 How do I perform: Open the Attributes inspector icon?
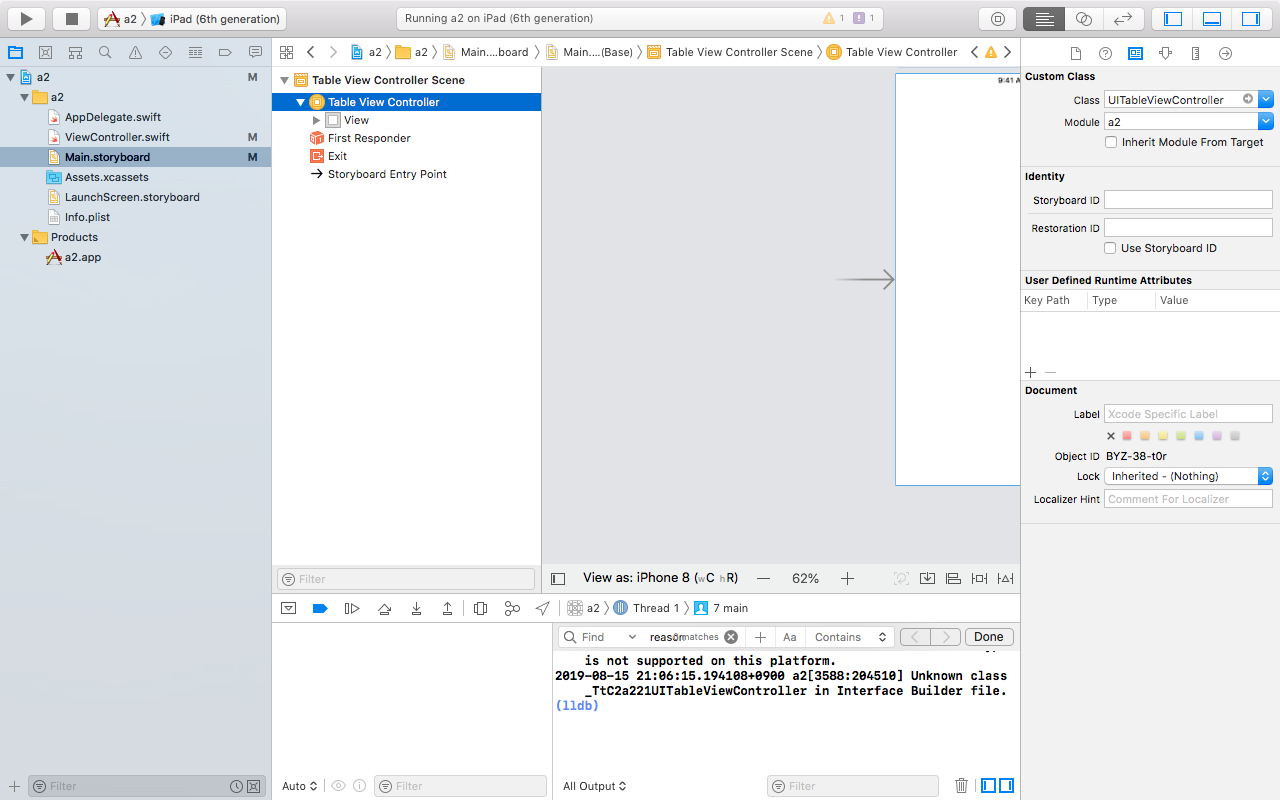pos(1165,53)
